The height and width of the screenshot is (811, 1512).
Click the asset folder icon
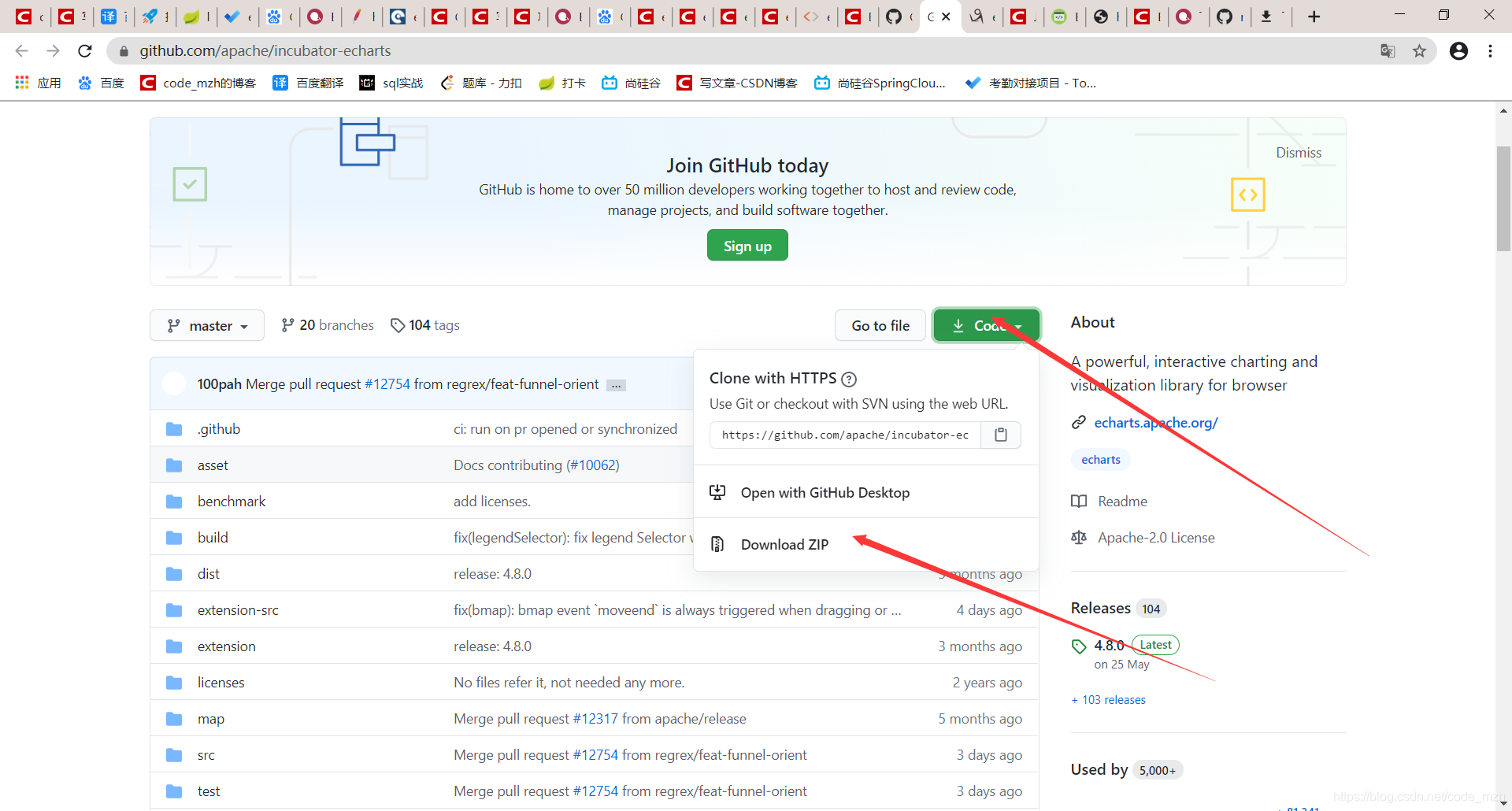(174, 465)
